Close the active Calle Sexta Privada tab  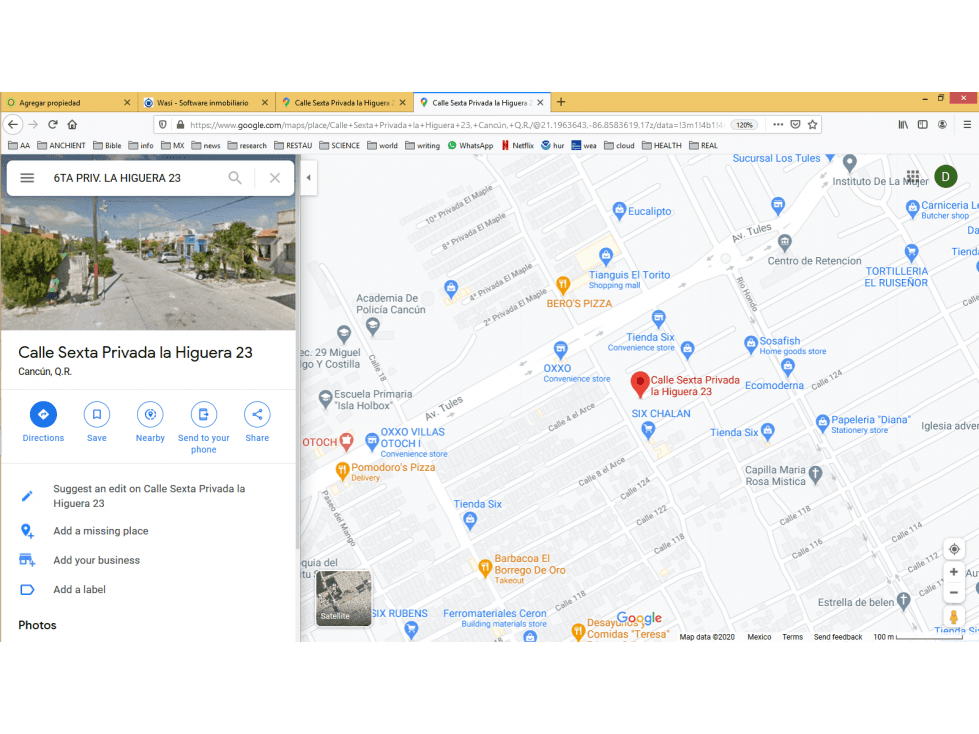point(540,102)
